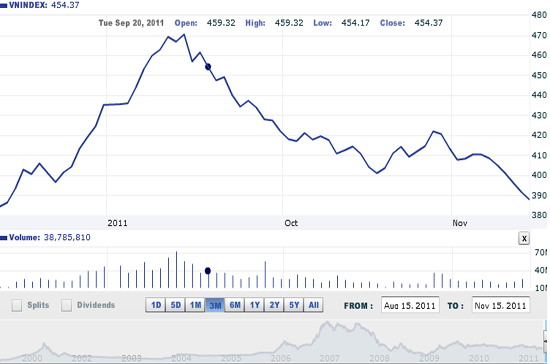Select the 3M time range
550x364 pixels.
point(215,305)
